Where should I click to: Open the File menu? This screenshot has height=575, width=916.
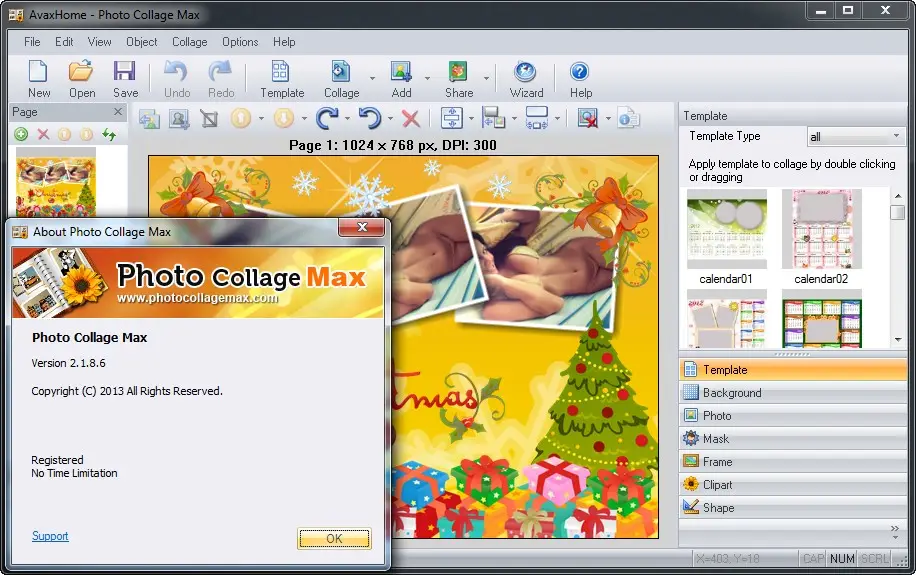point(32,42)
